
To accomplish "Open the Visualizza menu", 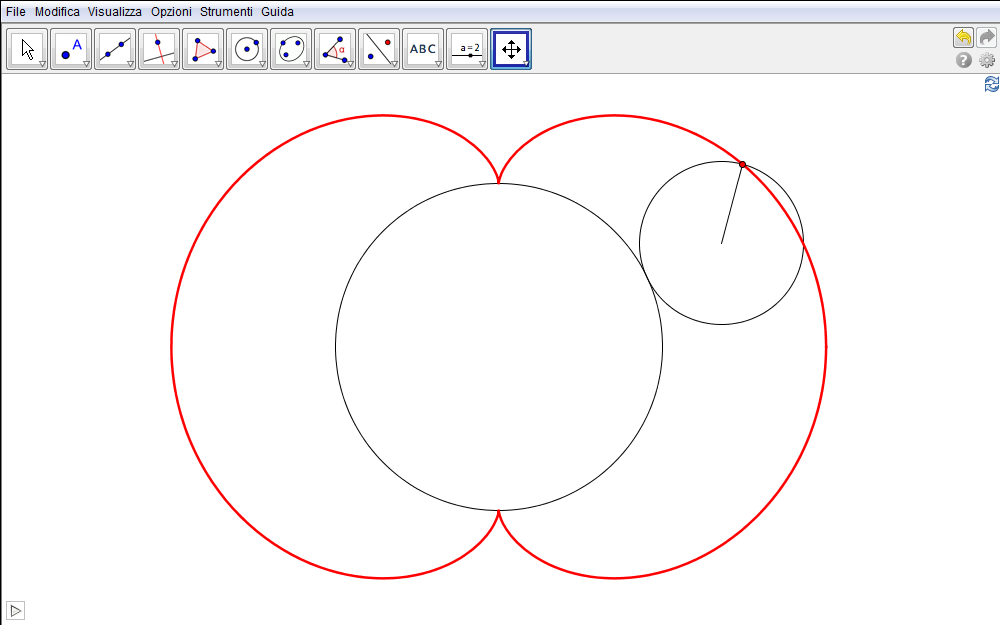I will coord(115,12).
